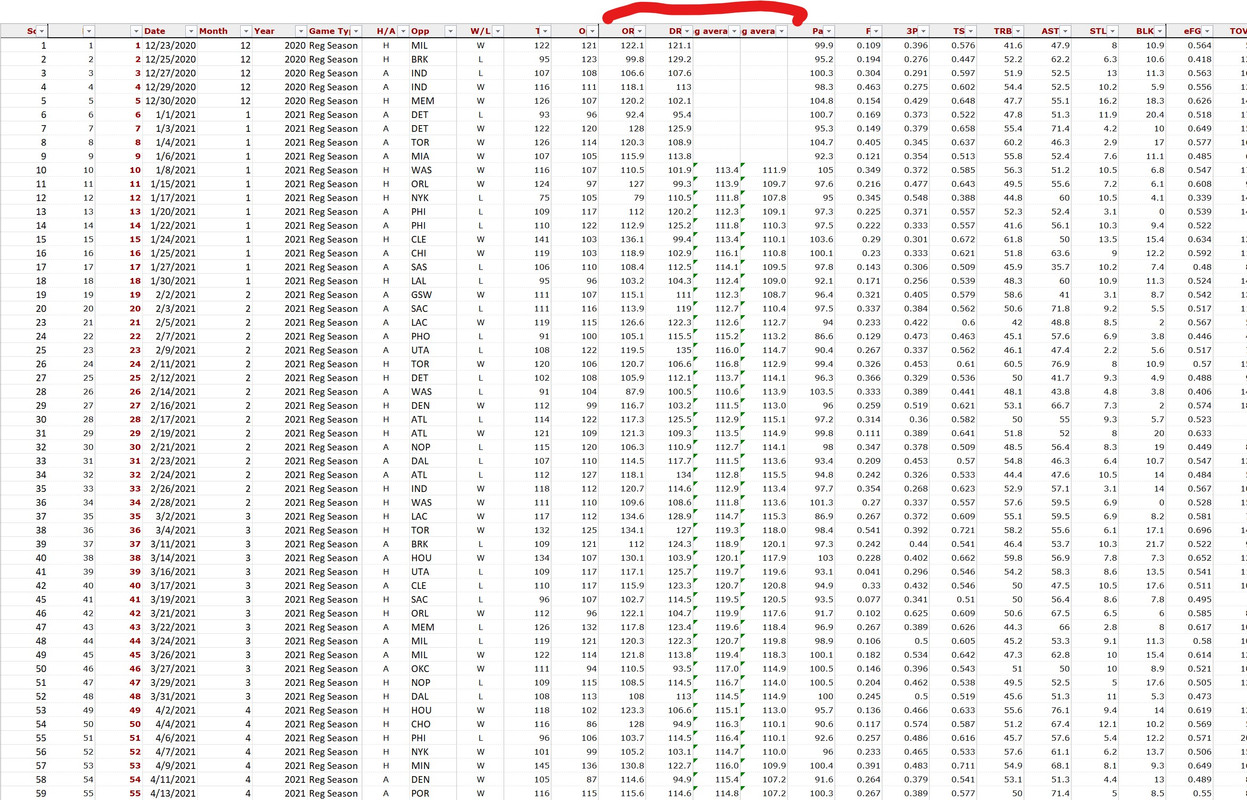1247x800 pixels.
Task: Select the 3/21/2021 date cell
Action: [169, 614]
